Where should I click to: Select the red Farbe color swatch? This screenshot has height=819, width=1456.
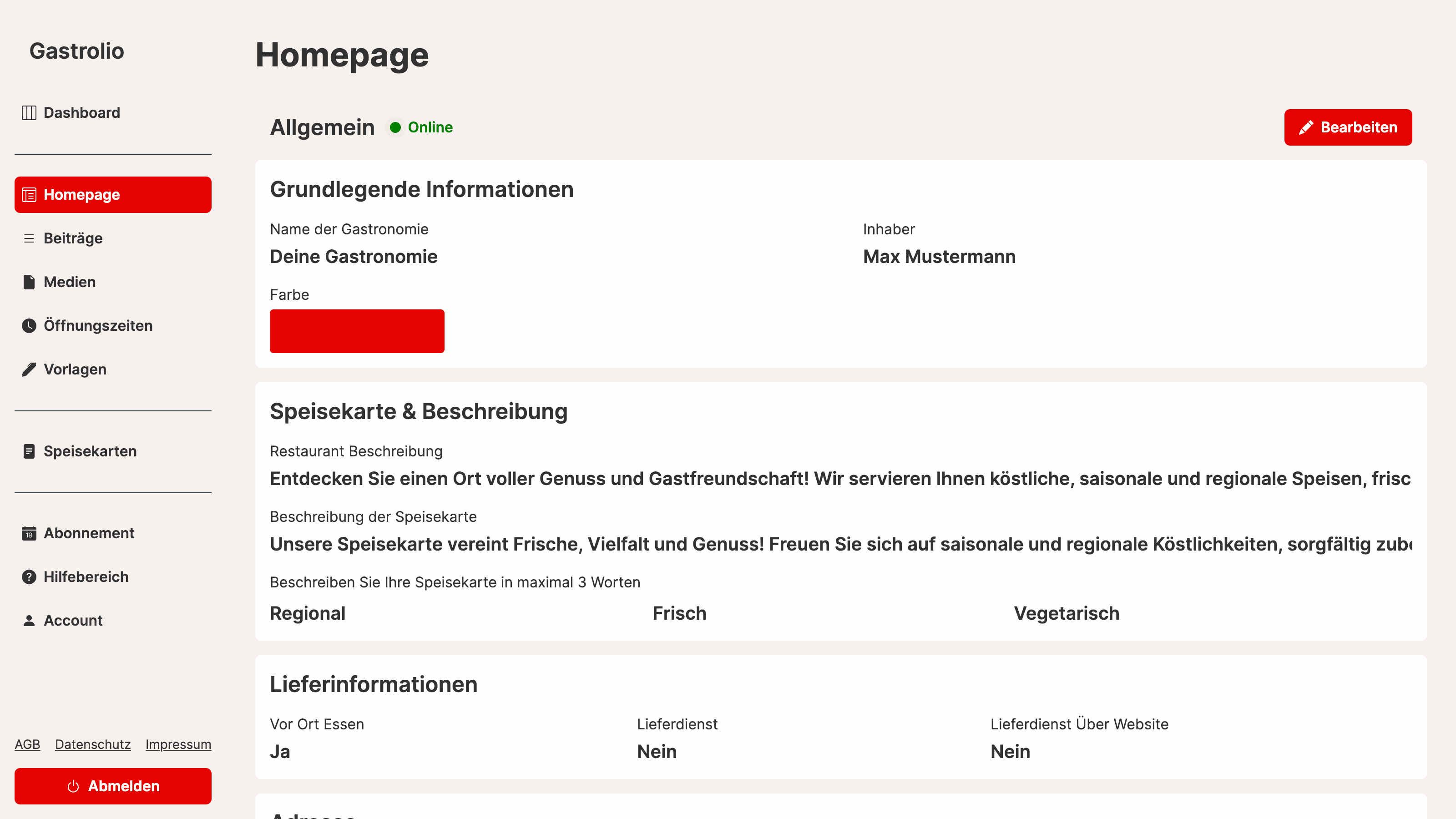358,330
